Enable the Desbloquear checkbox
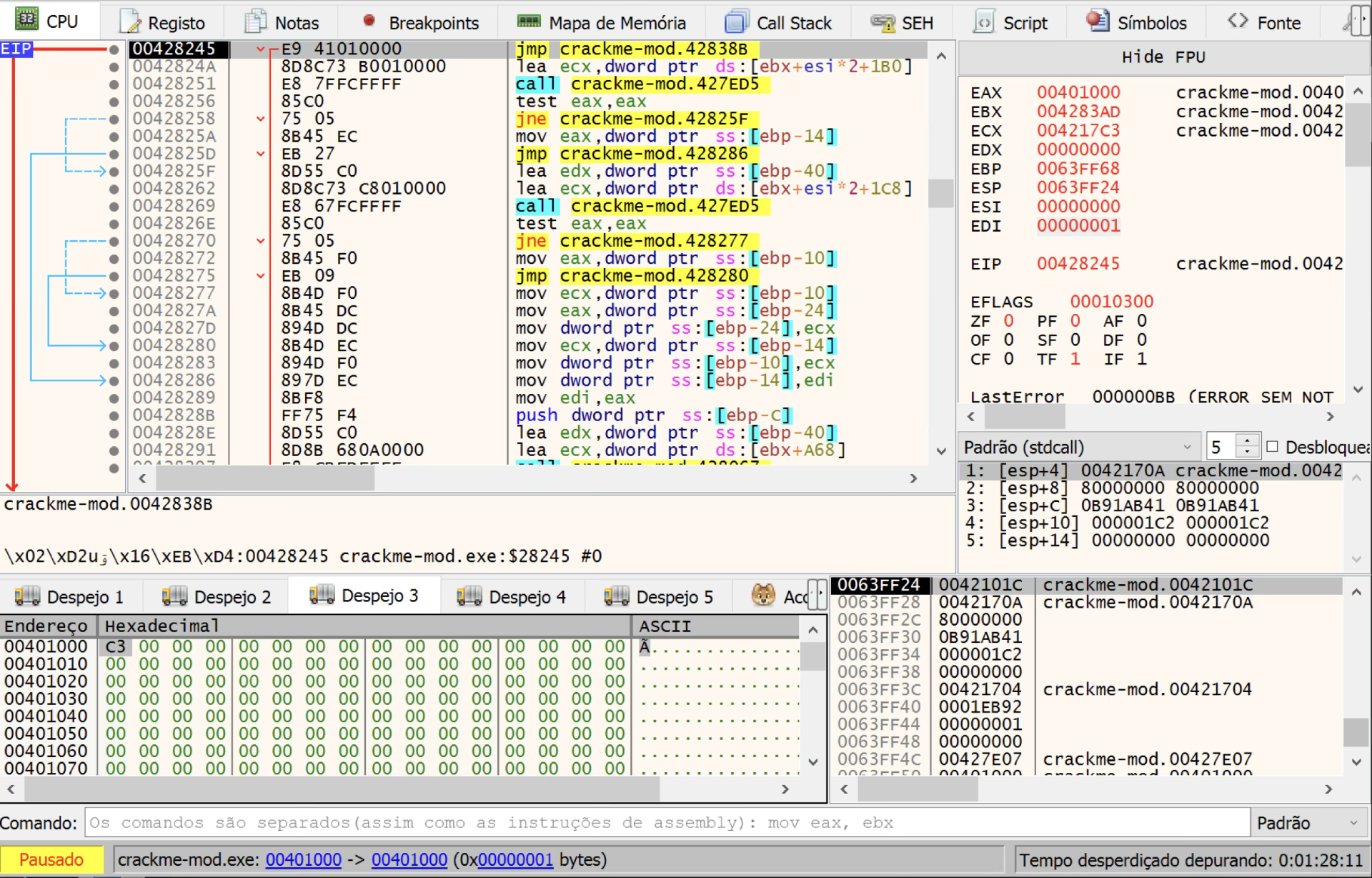The width and height of the screenshot is (1372, 878). coord(1272,447)
